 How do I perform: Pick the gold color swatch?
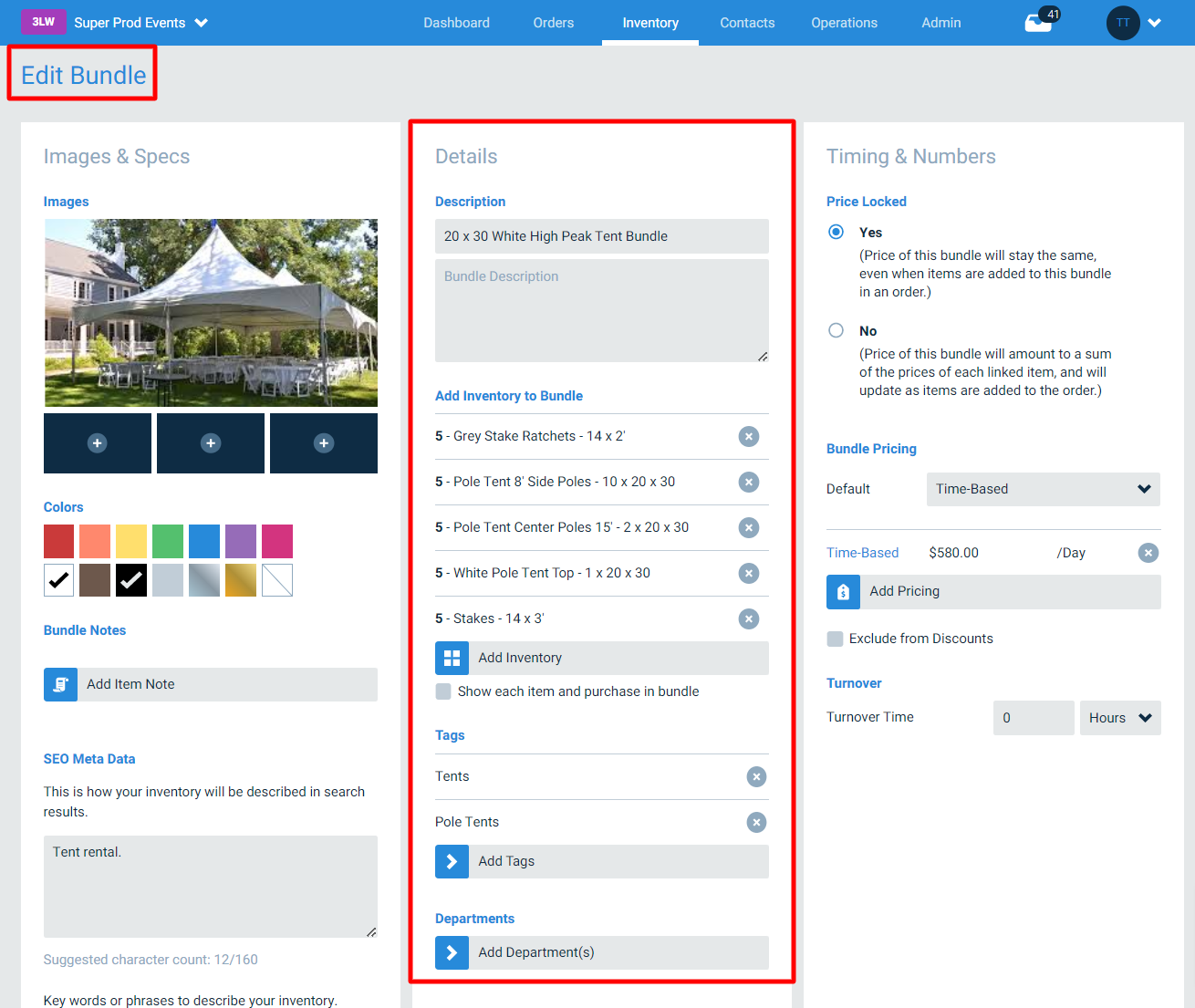[241, 580]
